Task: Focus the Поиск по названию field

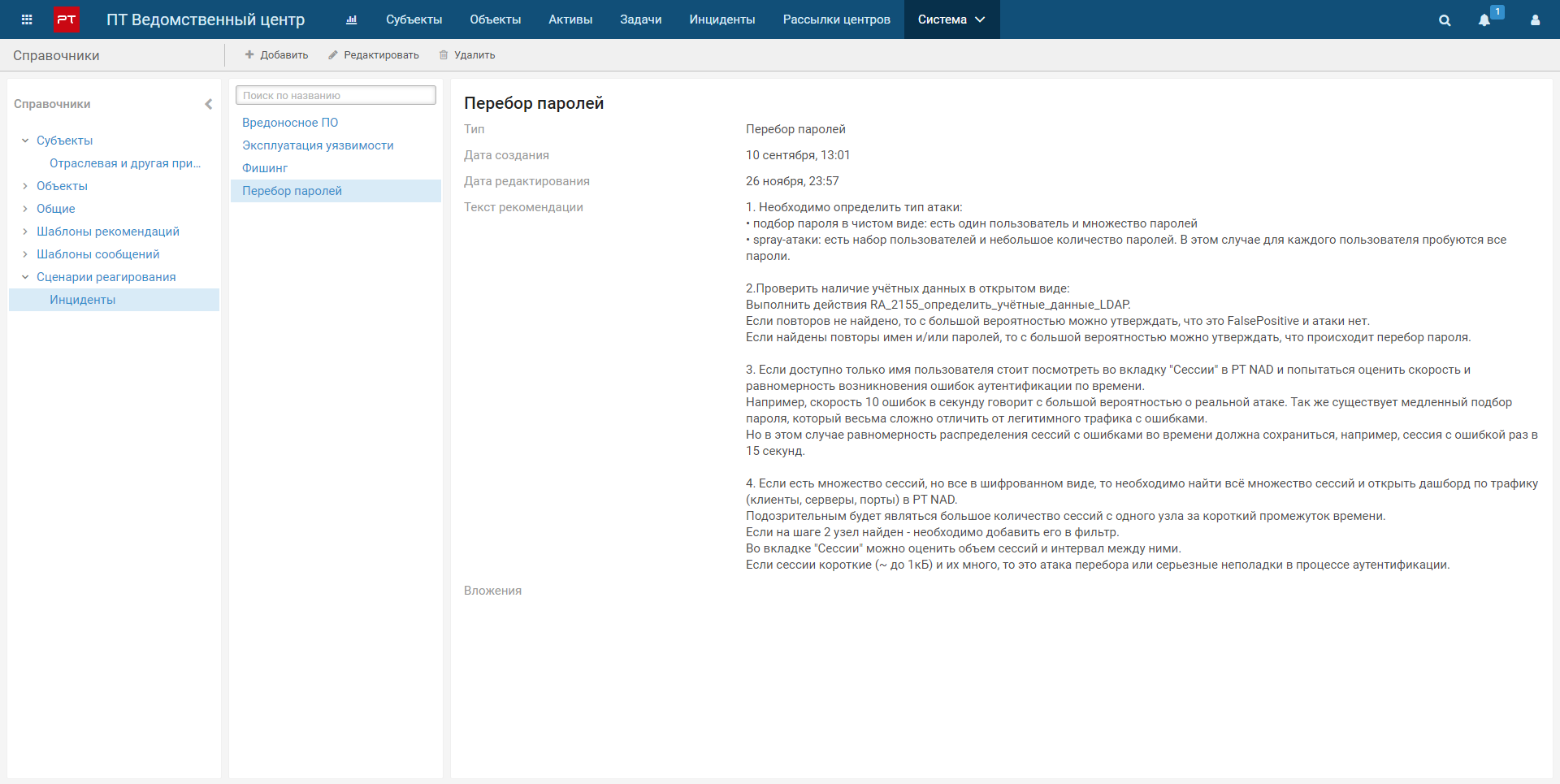Action: coord(336,95)
